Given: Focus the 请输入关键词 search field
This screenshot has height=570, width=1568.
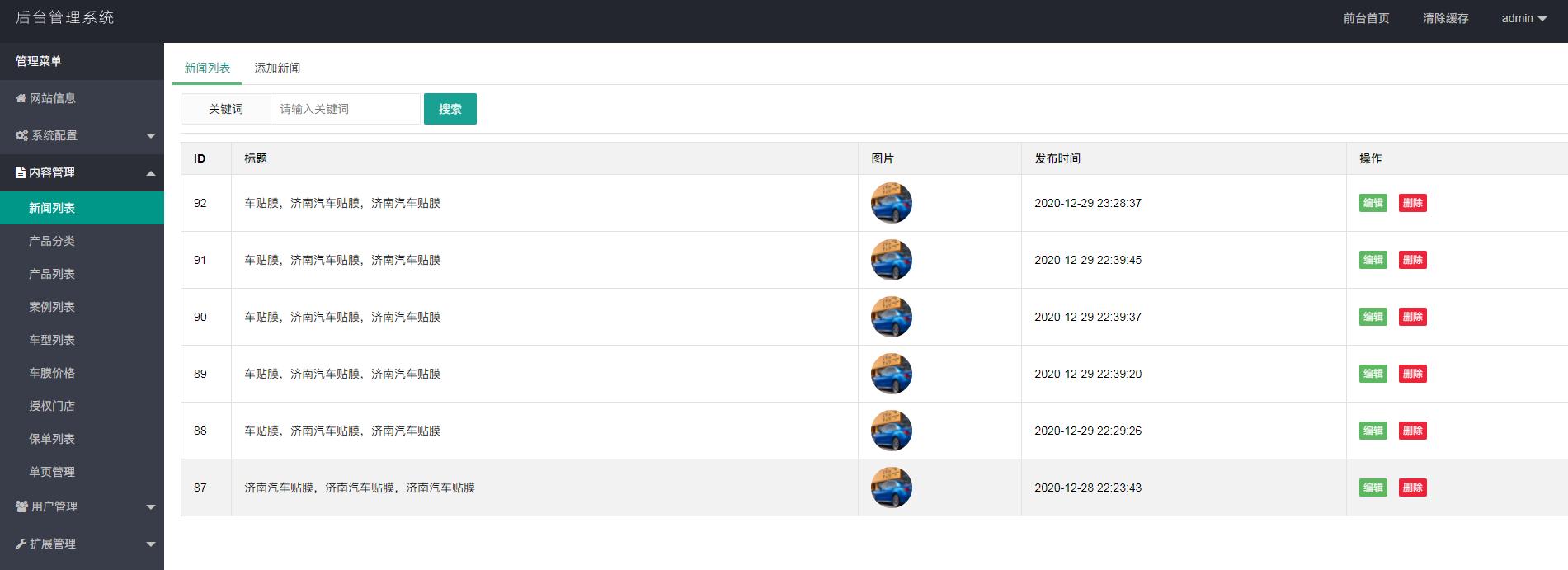Looking at the screenshot, I should (x=345, y=109).
